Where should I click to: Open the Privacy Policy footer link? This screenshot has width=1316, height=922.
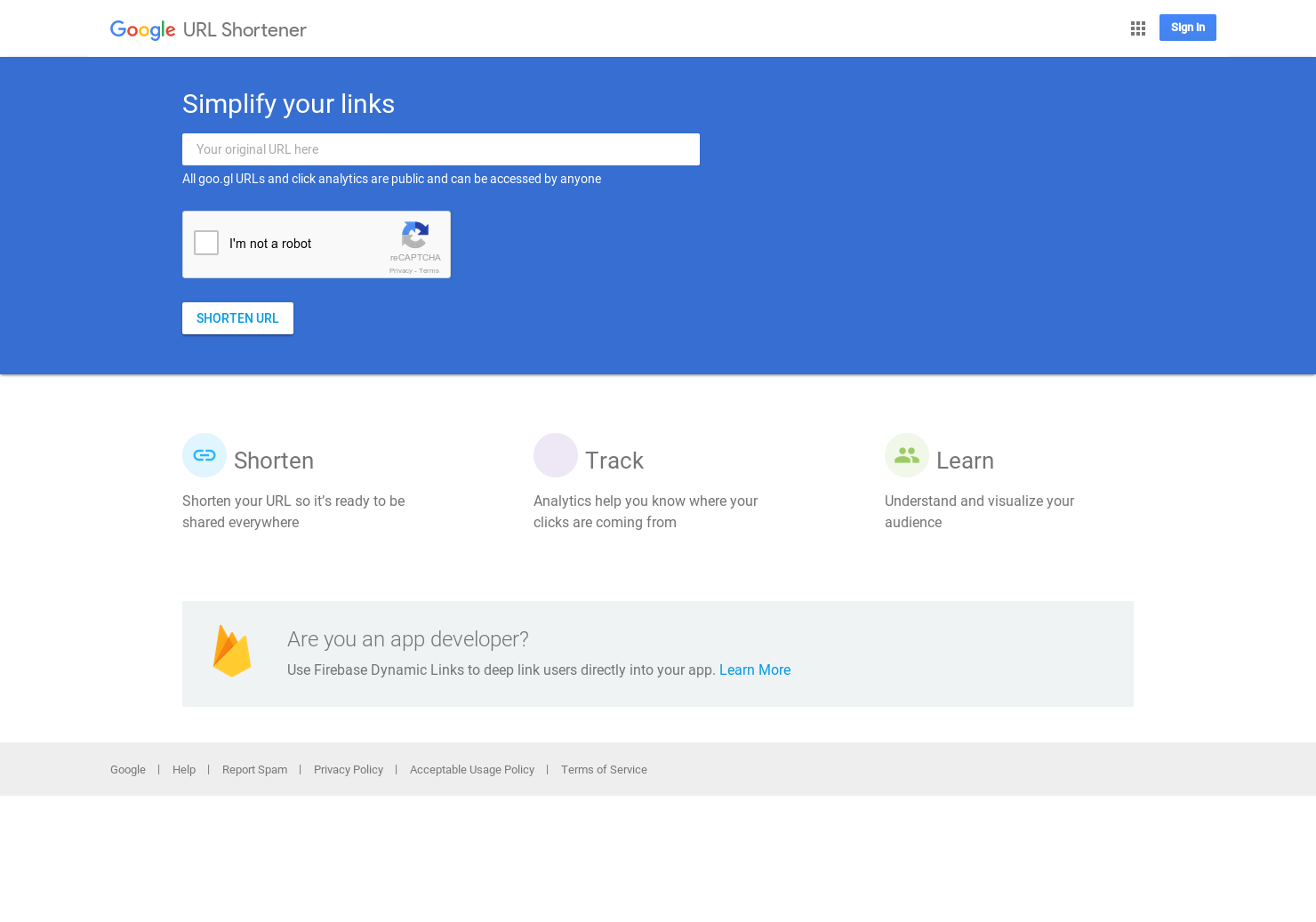tap(349, 770)
